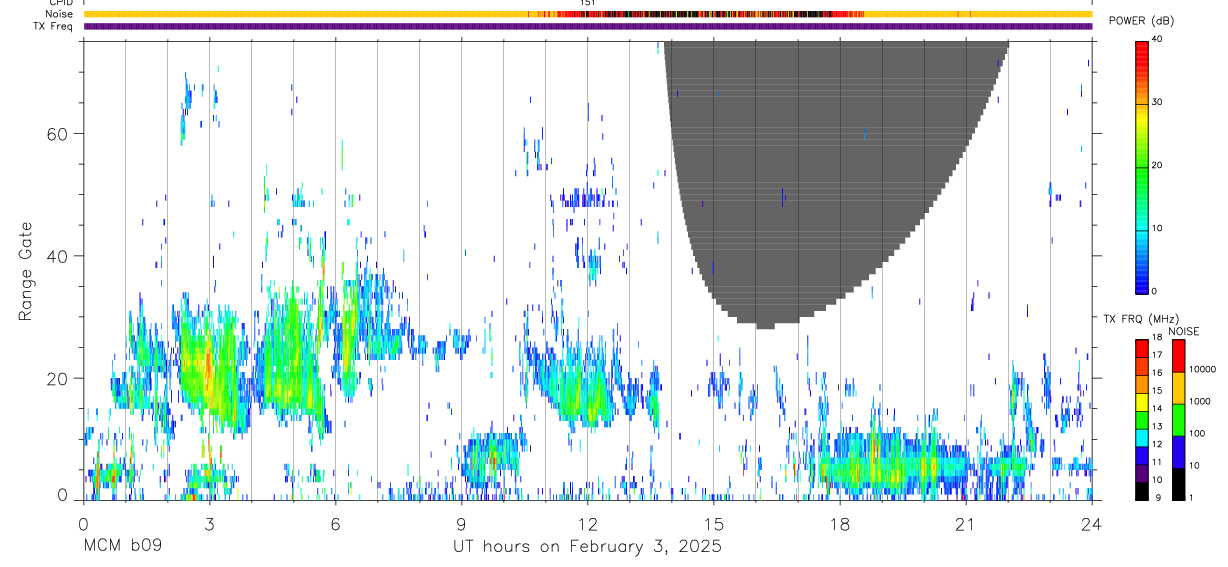Click the purple TX Freq strip bar
This screenshot has height=567, width=1228.
pos(588,26)
